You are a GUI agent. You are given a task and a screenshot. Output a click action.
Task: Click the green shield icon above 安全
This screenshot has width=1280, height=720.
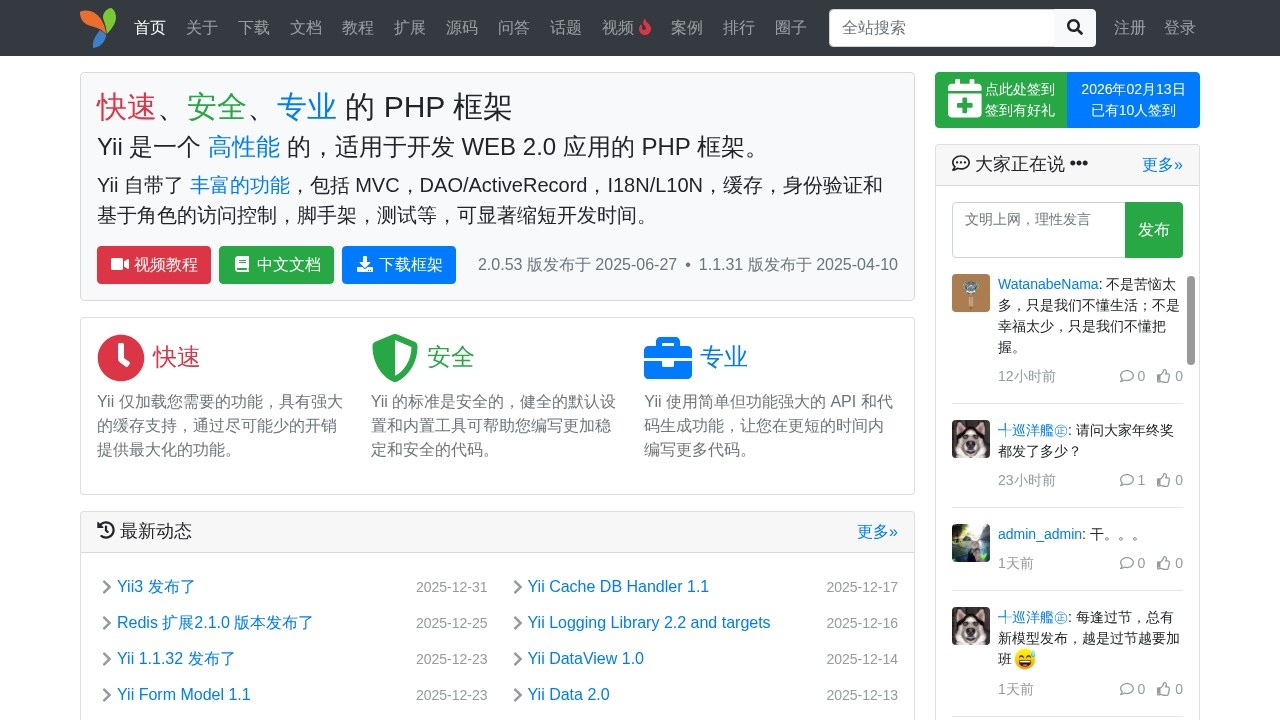point(394,357)
